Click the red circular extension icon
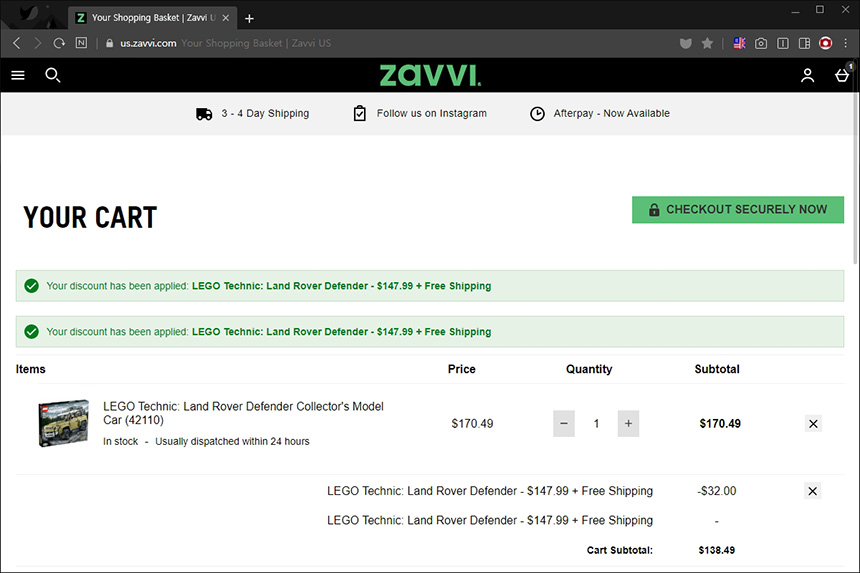 tap(825, 43)
